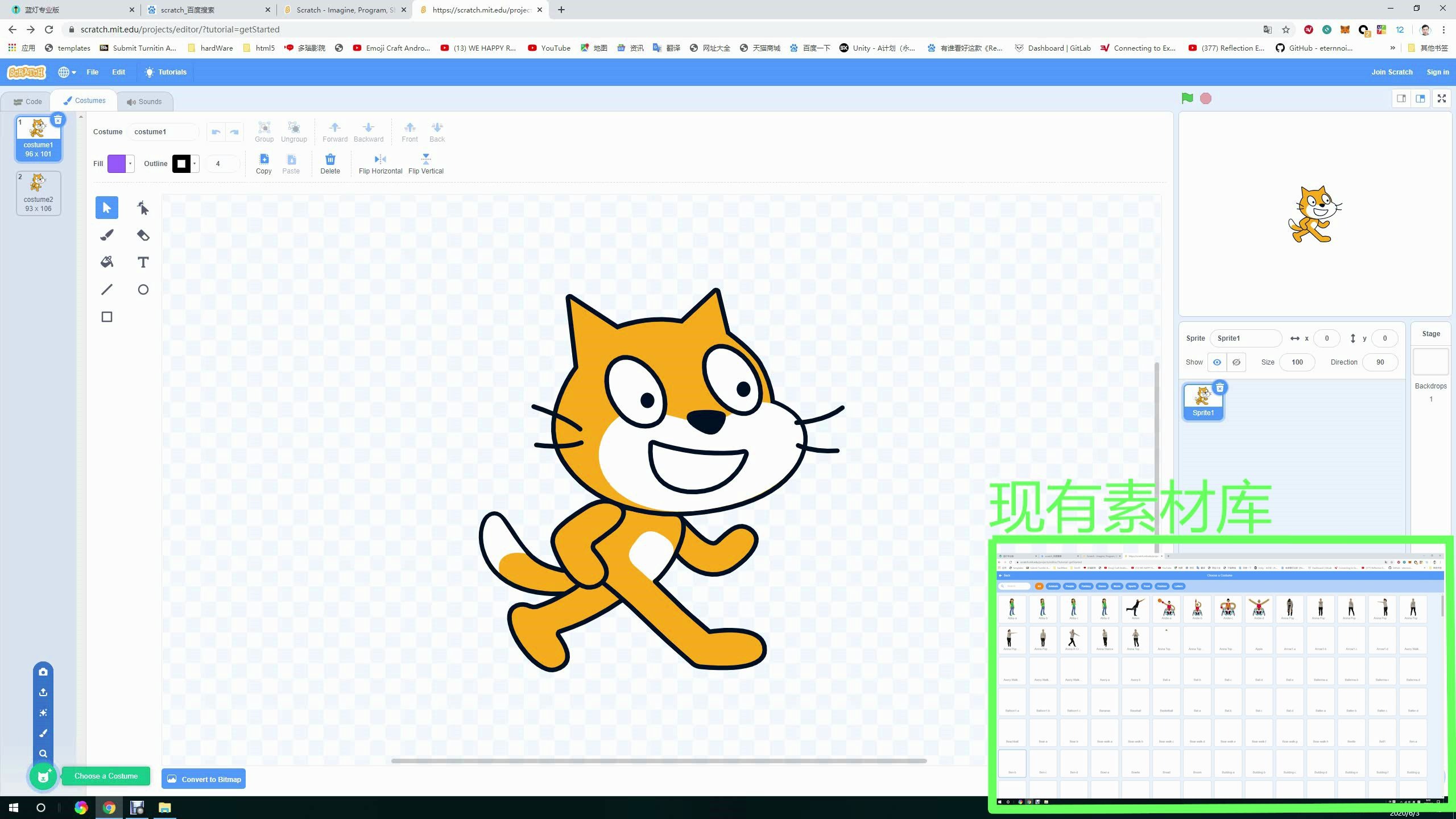Click the upload costume icon
Image resolution: width=1456 pixels, height=819 pixels.
pos(43,692)
